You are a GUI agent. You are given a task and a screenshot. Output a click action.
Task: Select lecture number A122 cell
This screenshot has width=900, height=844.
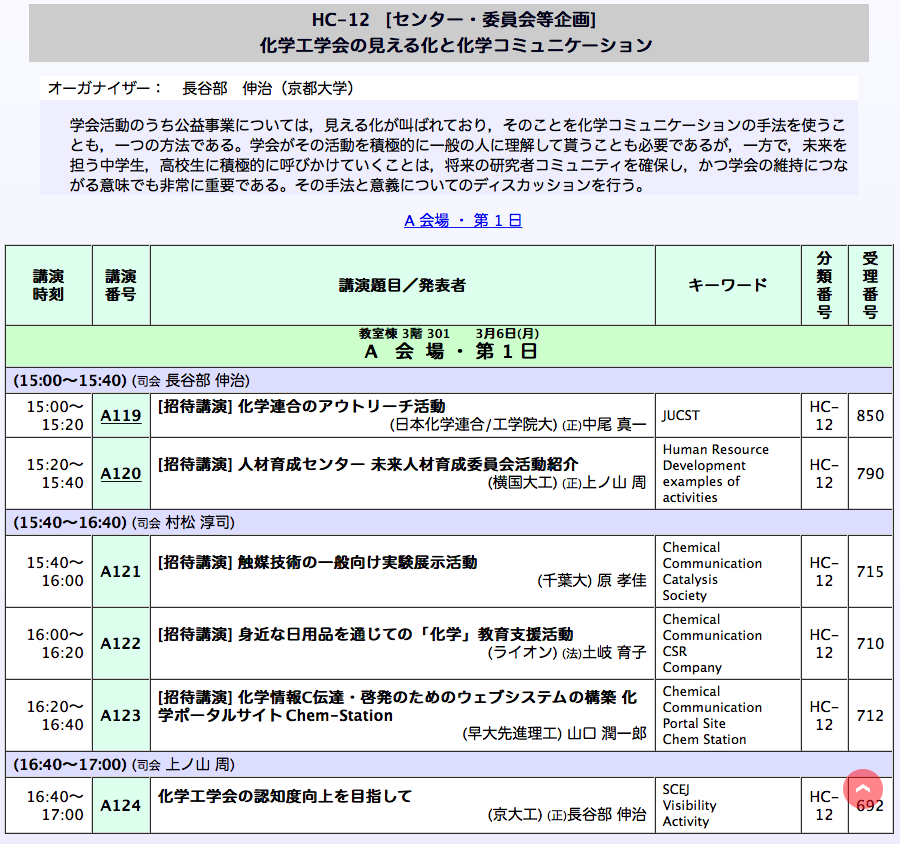pyautogui.click(x=121, y=643)
